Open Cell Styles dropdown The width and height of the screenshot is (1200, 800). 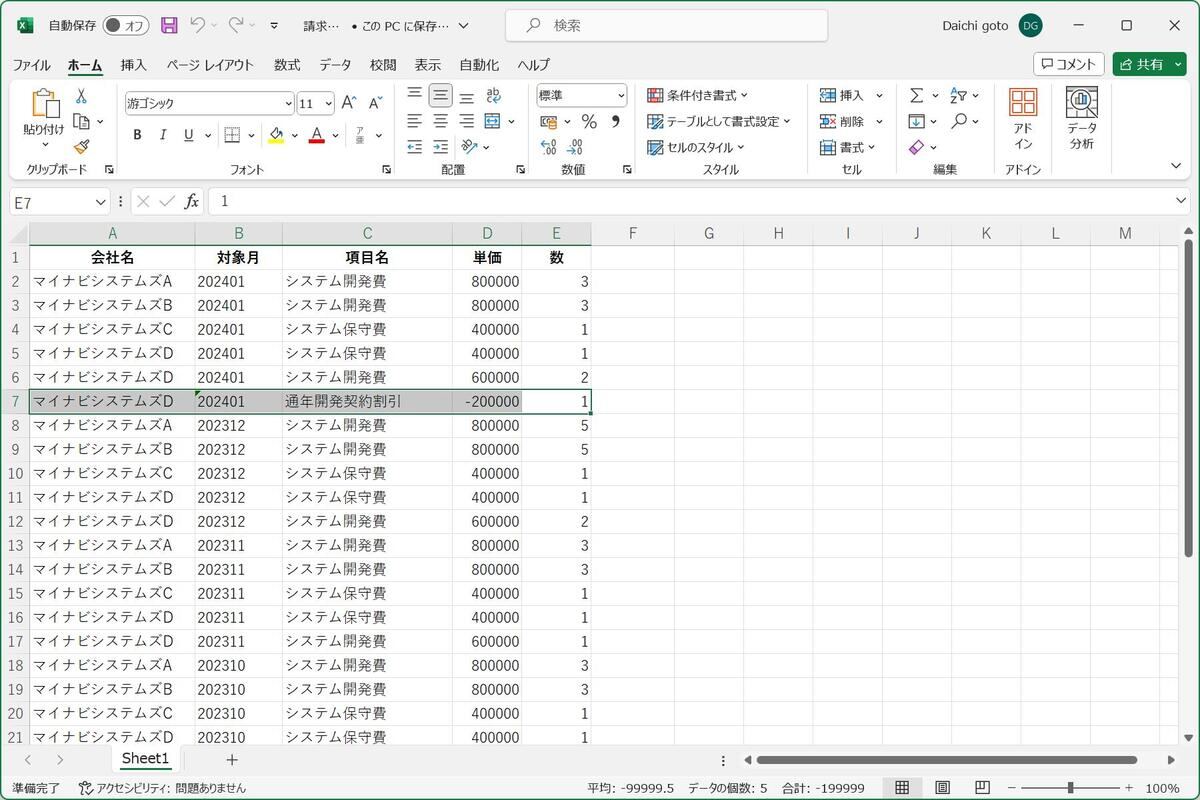696,148
